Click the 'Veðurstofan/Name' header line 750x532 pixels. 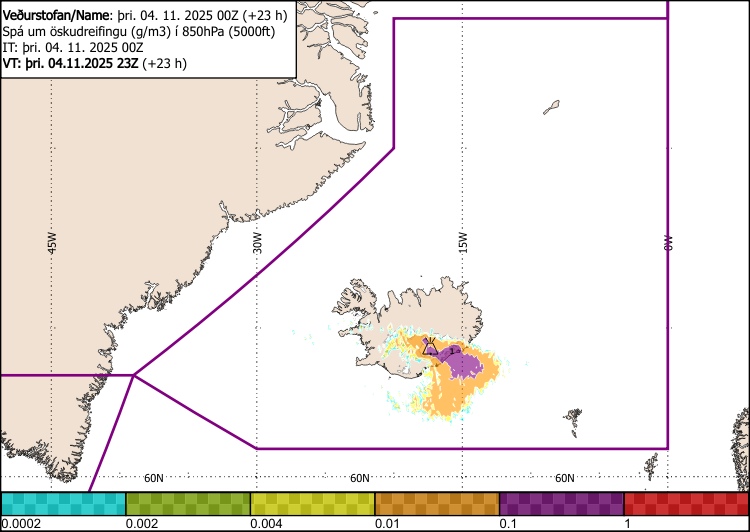[145, 15]
